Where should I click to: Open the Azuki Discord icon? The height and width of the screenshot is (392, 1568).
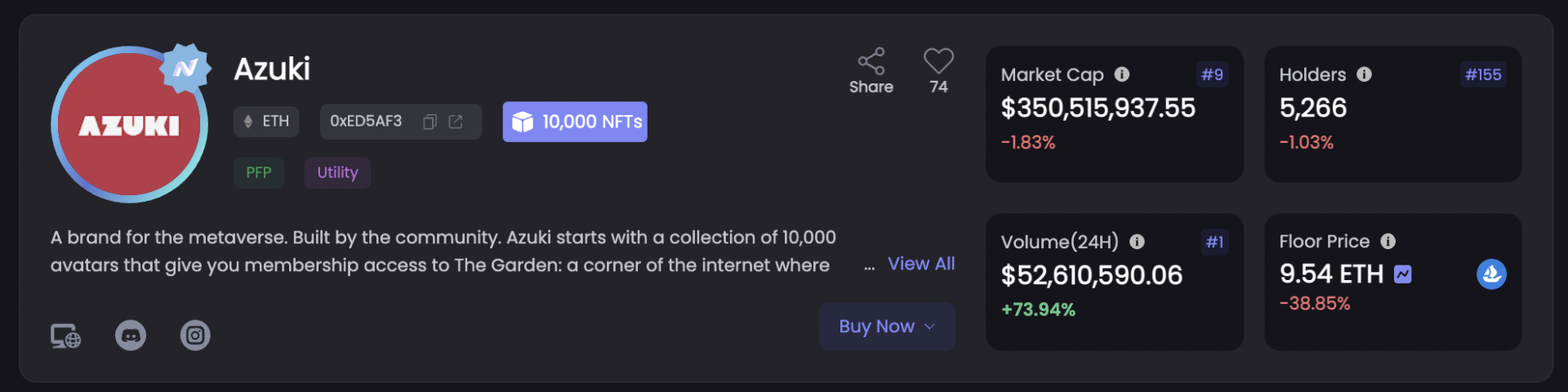pyautogui.click(x=131, y=336)
